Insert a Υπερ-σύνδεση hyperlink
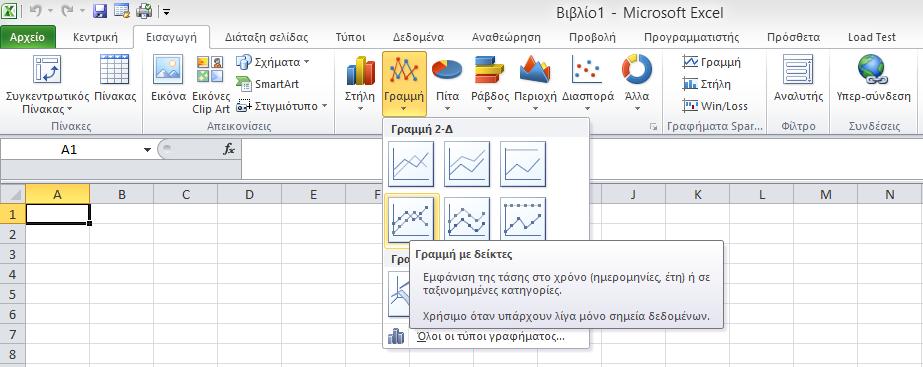The image size is (923, 367). click(873, 78)
